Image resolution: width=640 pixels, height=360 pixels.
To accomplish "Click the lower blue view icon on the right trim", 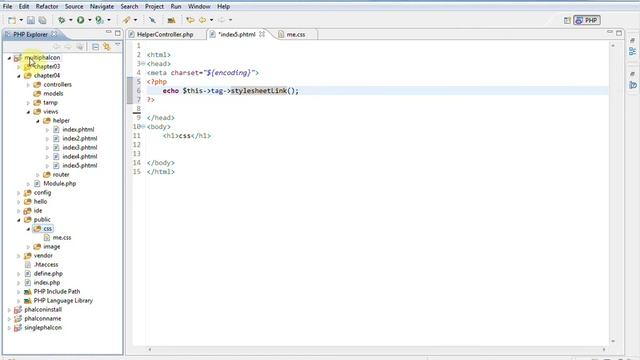I will [x=633, y=85].
